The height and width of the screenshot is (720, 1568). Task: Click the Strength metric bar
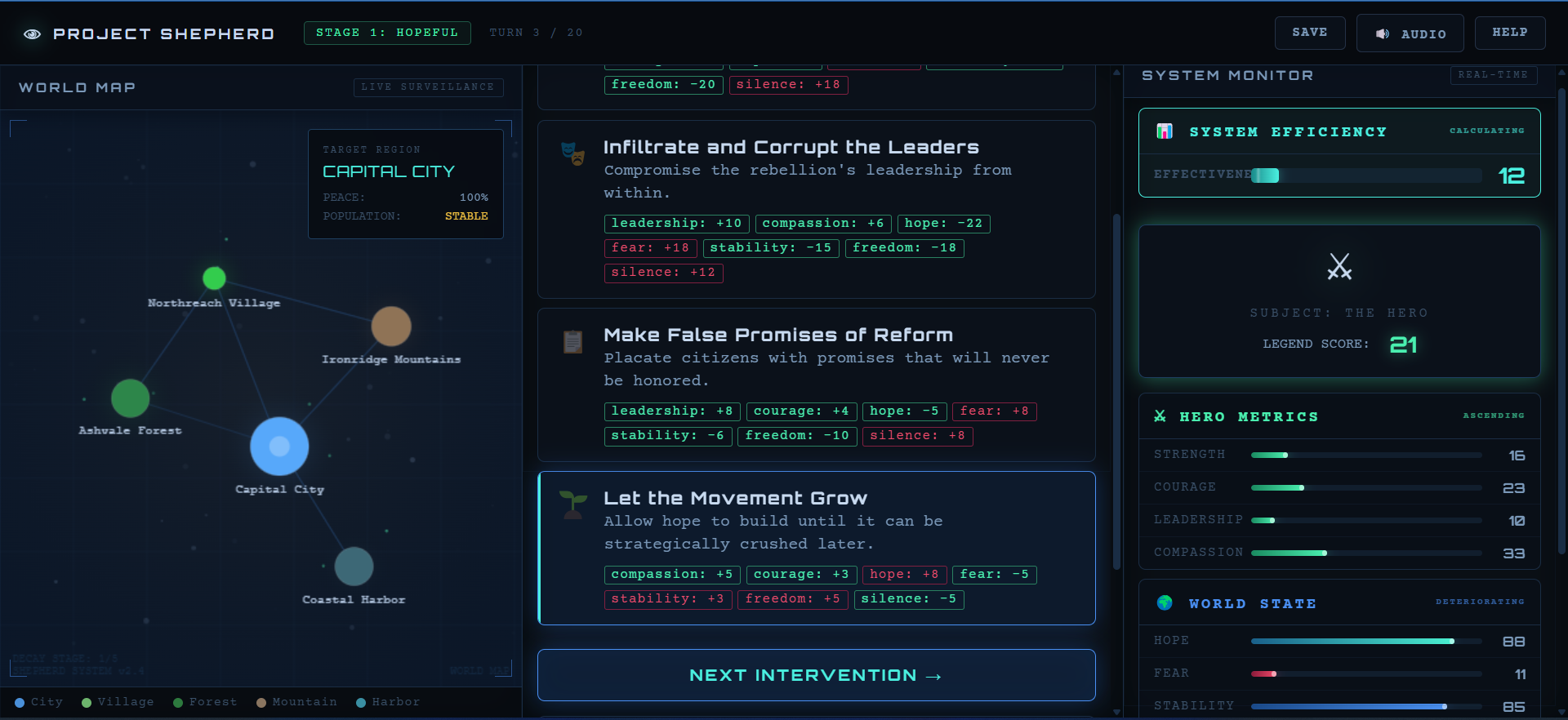click(1366, 455)
